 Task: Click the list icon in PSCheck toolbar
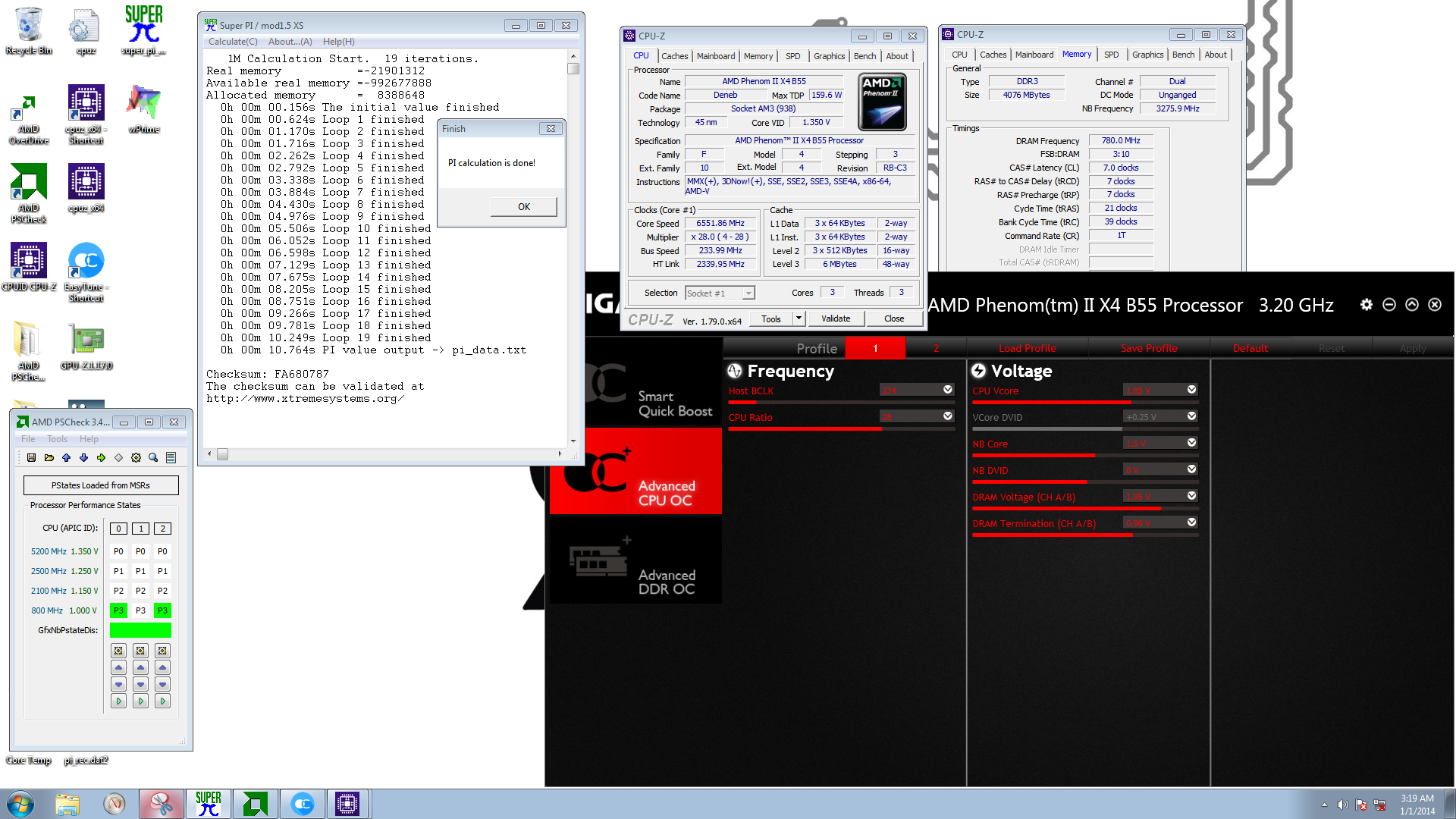[171, 457]
